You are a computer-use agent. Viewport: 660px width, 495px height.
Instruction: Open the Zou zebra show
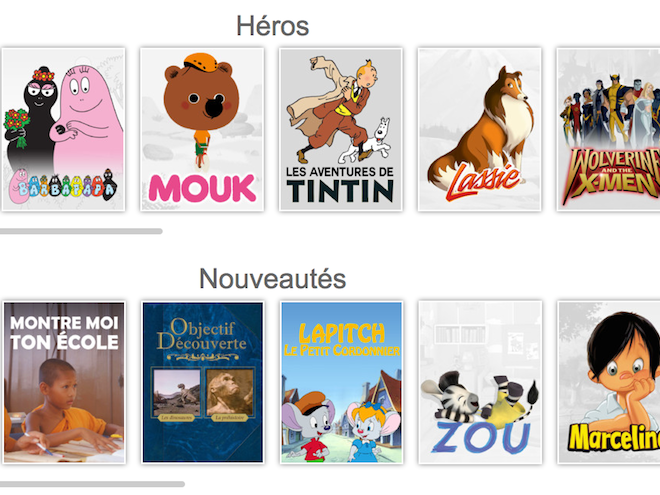[x=480, y=382]
